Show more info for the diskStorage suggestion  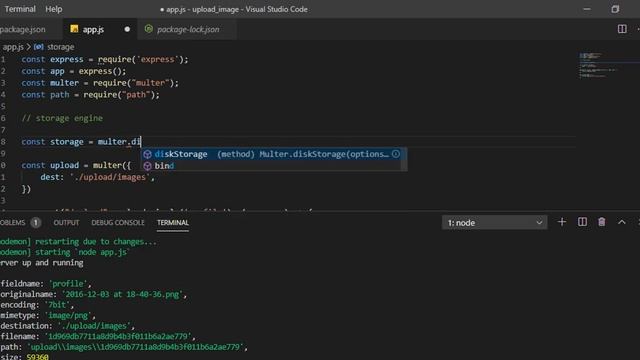pyautogui.click(x=396, y=154)
